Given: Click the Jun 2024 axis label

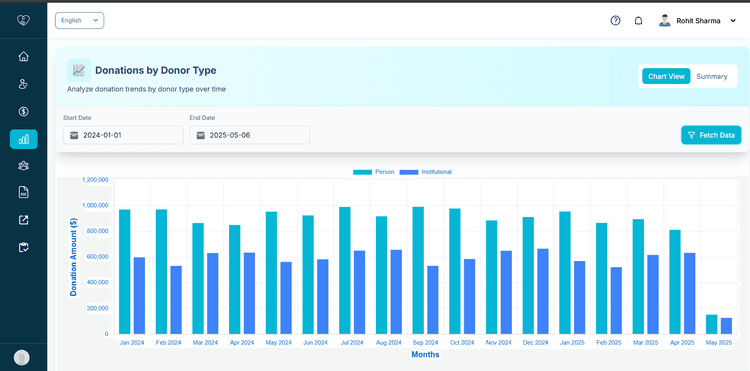Looking at the screenshot, I should pyautogui.click(x=315, y=343).
